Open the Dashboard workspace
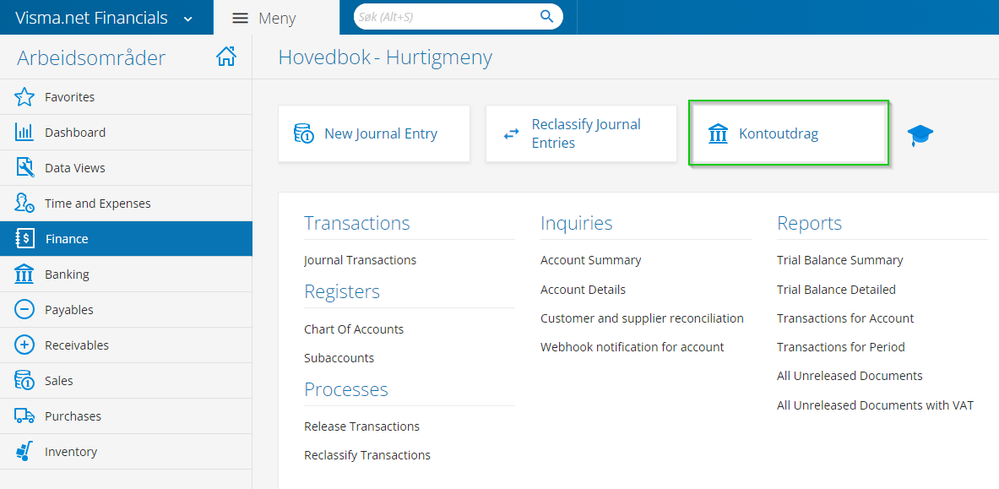Image resolution: width=999 pixels, height=489 pixels. point(126,132)
